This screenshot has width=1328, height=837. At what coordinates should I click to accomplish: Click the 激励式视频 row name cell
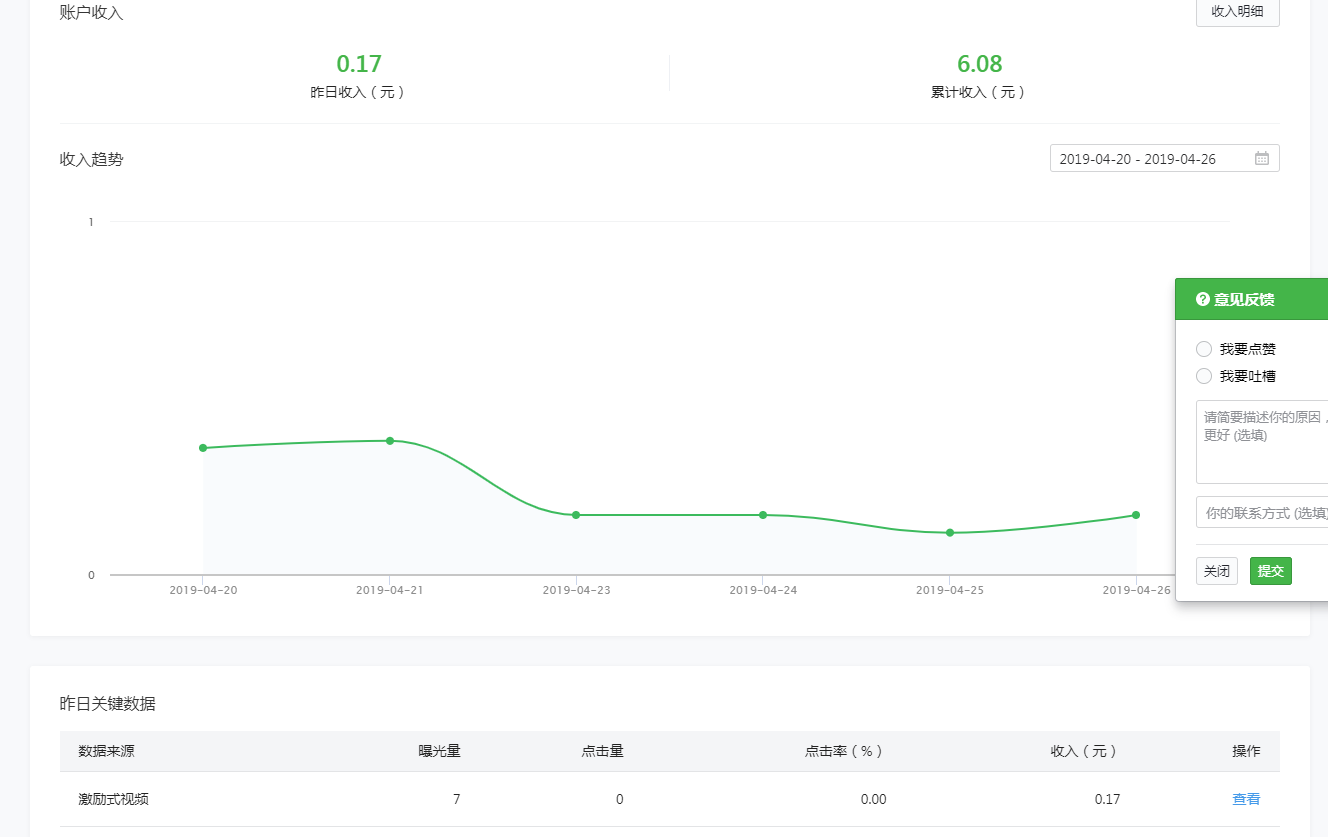pyautogui.click(x=114, y=799)
